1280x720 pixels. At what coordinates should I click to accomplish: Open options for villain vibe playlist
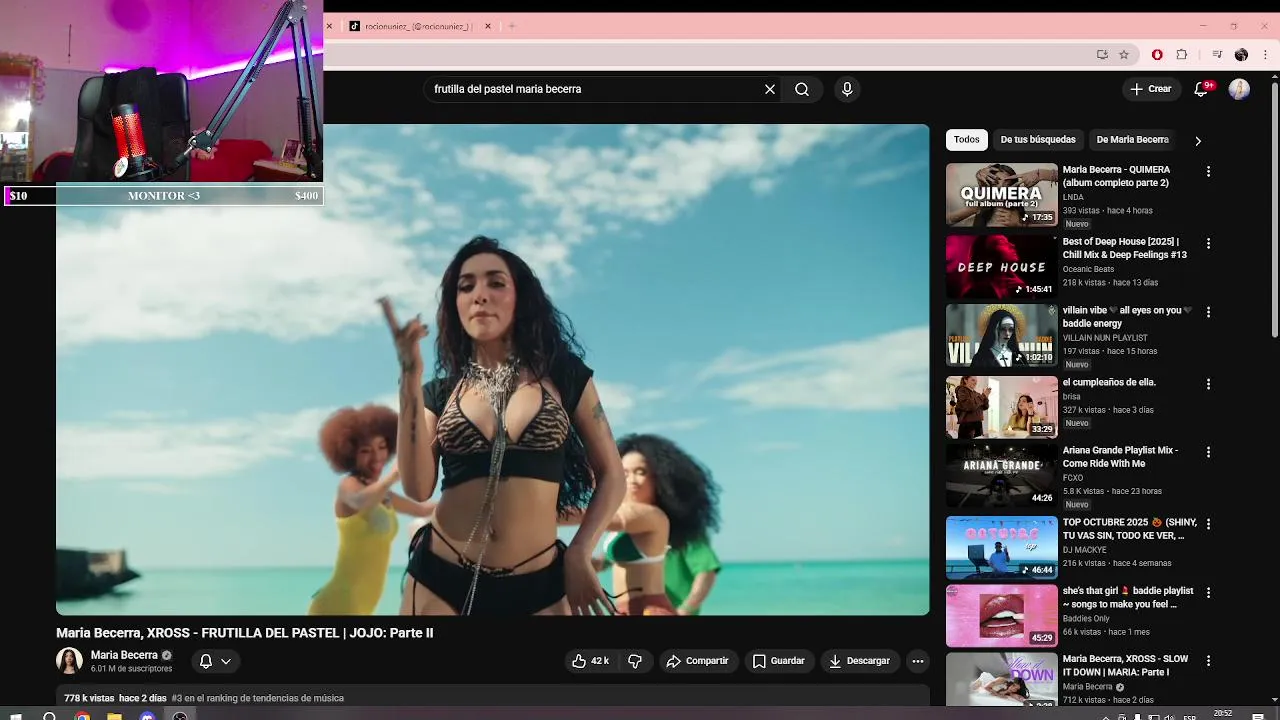click(1208, 312)
